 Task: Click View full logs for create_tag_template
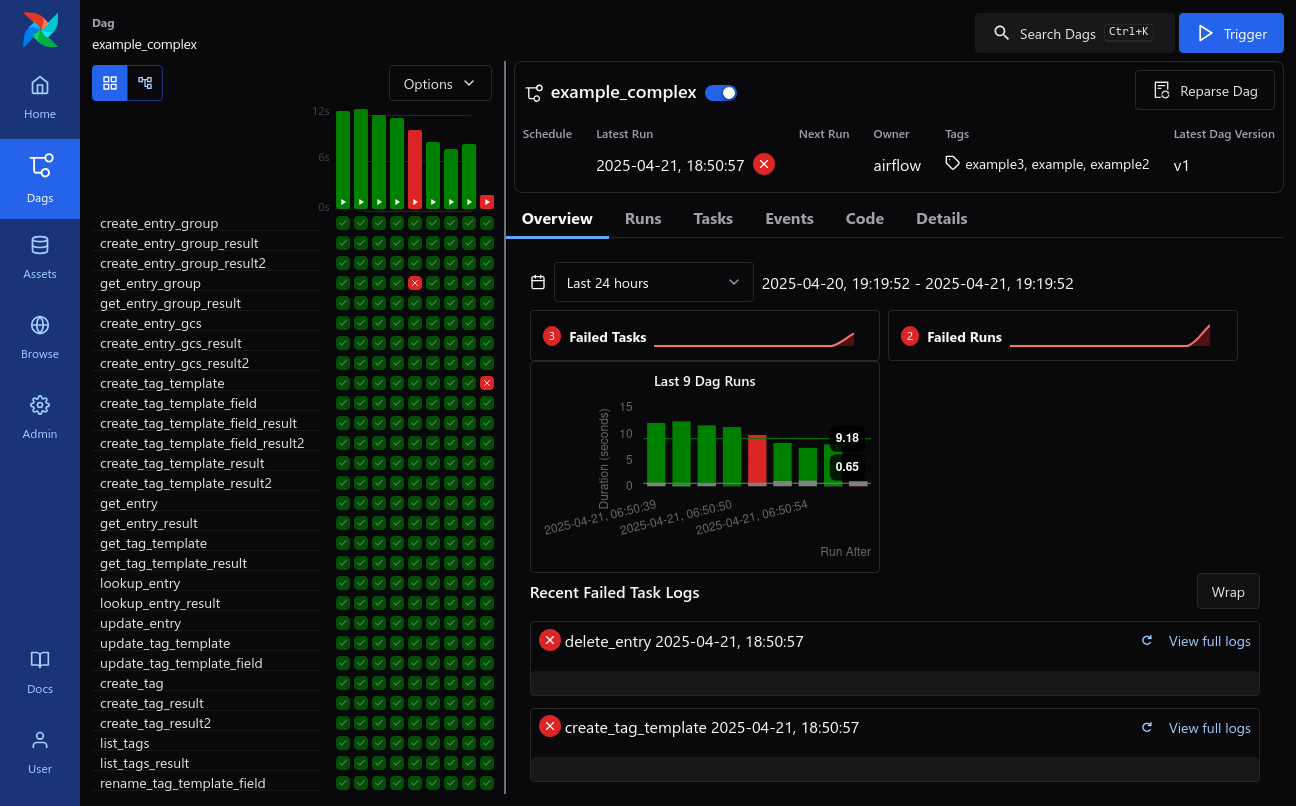coord(1209,728)
